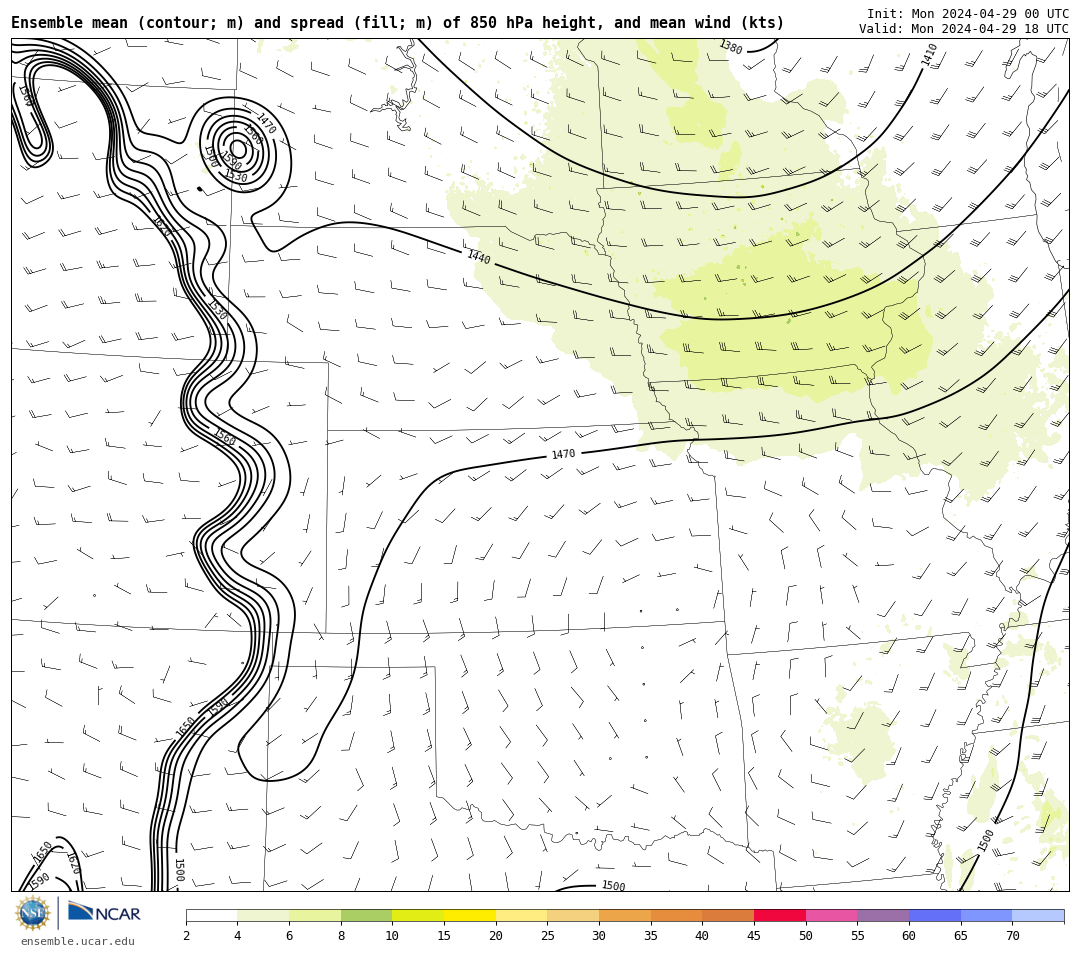
Task: Click the colorbar tick label 70
Action: point(1012,935)
